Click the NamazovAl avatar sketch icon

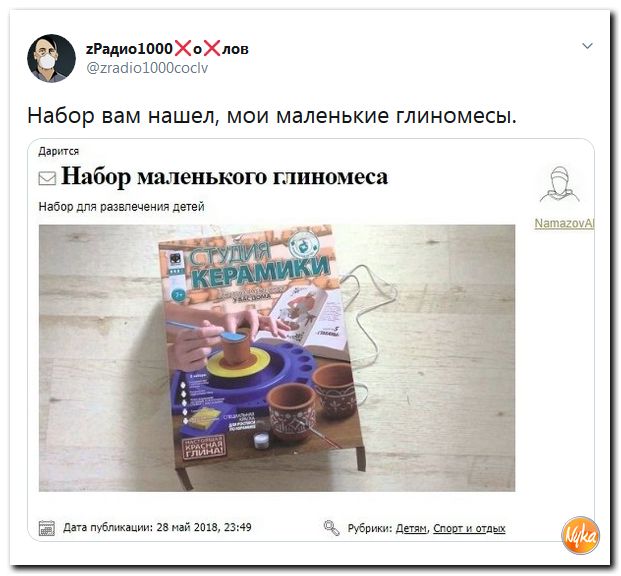[560, 185]
